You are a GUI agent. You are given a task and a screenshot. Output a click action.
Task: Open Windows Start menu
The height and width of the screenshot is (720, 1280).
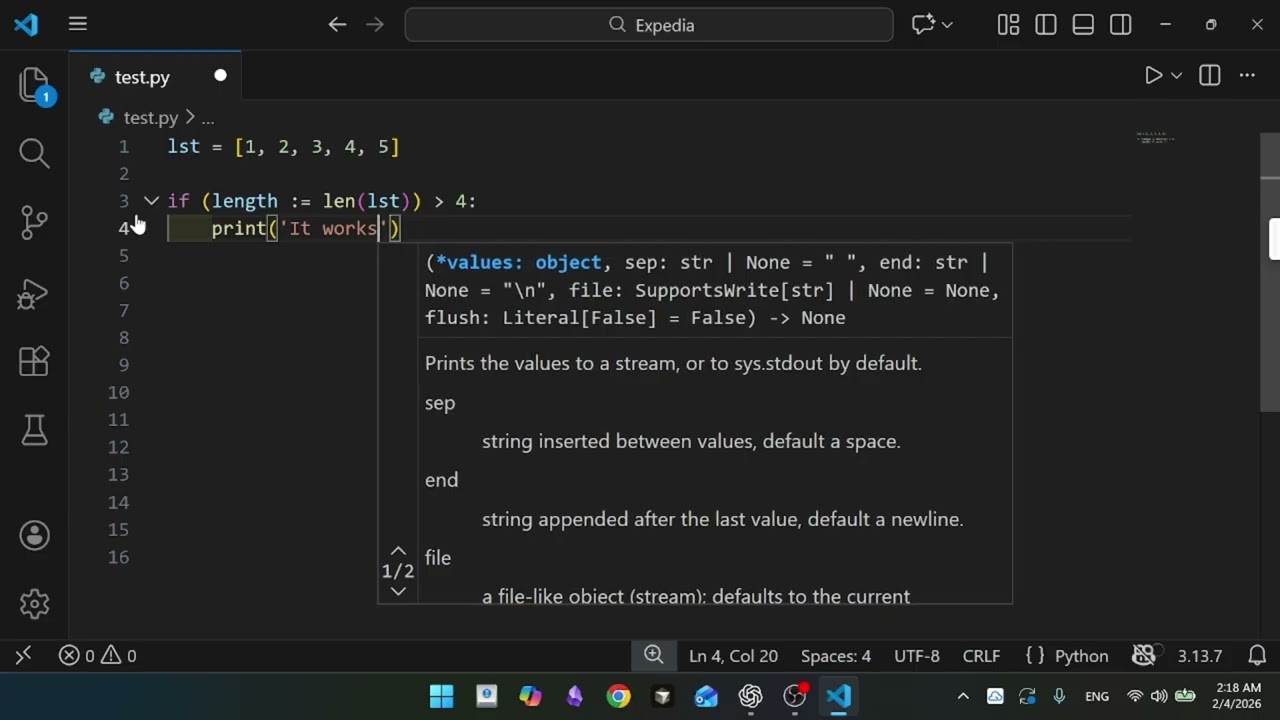point(441,696)
